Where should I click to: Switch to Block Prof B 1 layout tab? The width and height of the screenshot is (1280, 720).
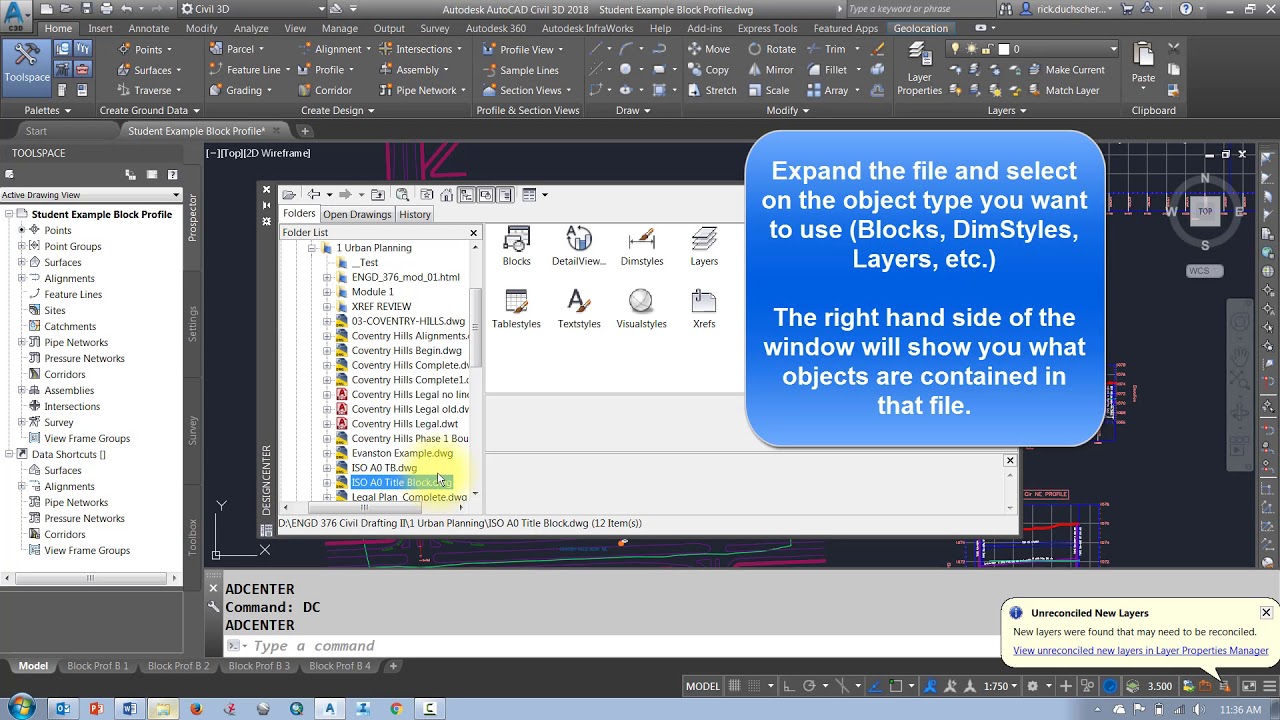click(x=97, y=666)
